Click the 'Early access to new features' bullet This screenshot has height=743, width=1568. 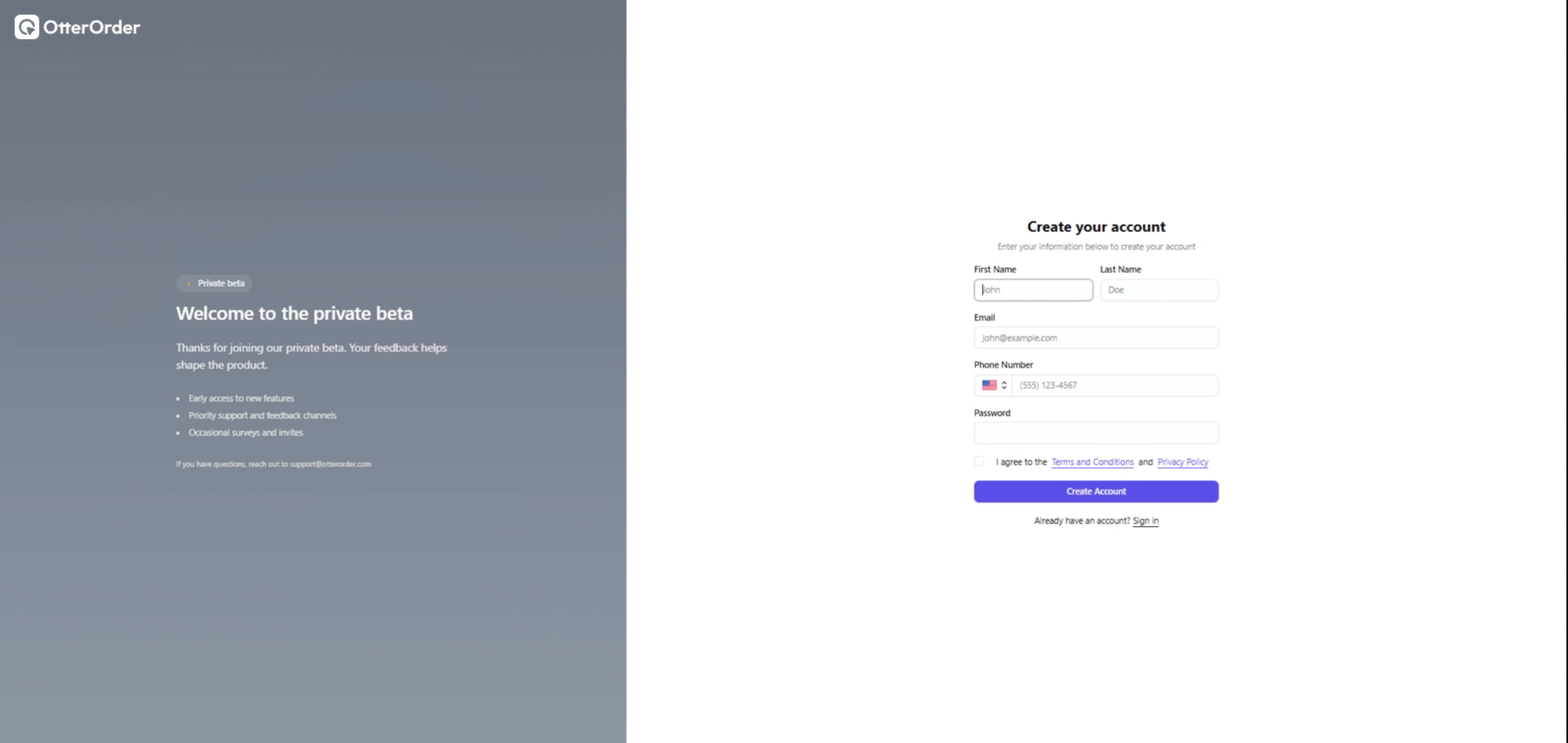(x=241, y=398)
